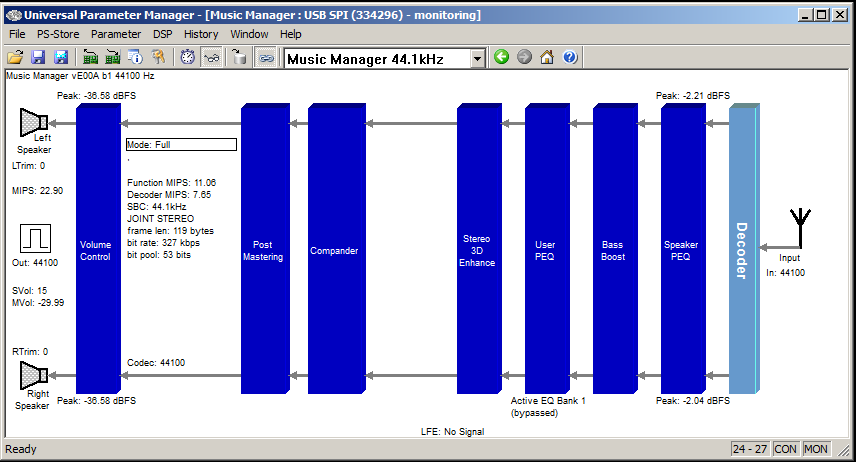The height and width of the screenshot is (462, 856).
Task: Click the blue help question mark icon
Action: [x=570, y=58]
